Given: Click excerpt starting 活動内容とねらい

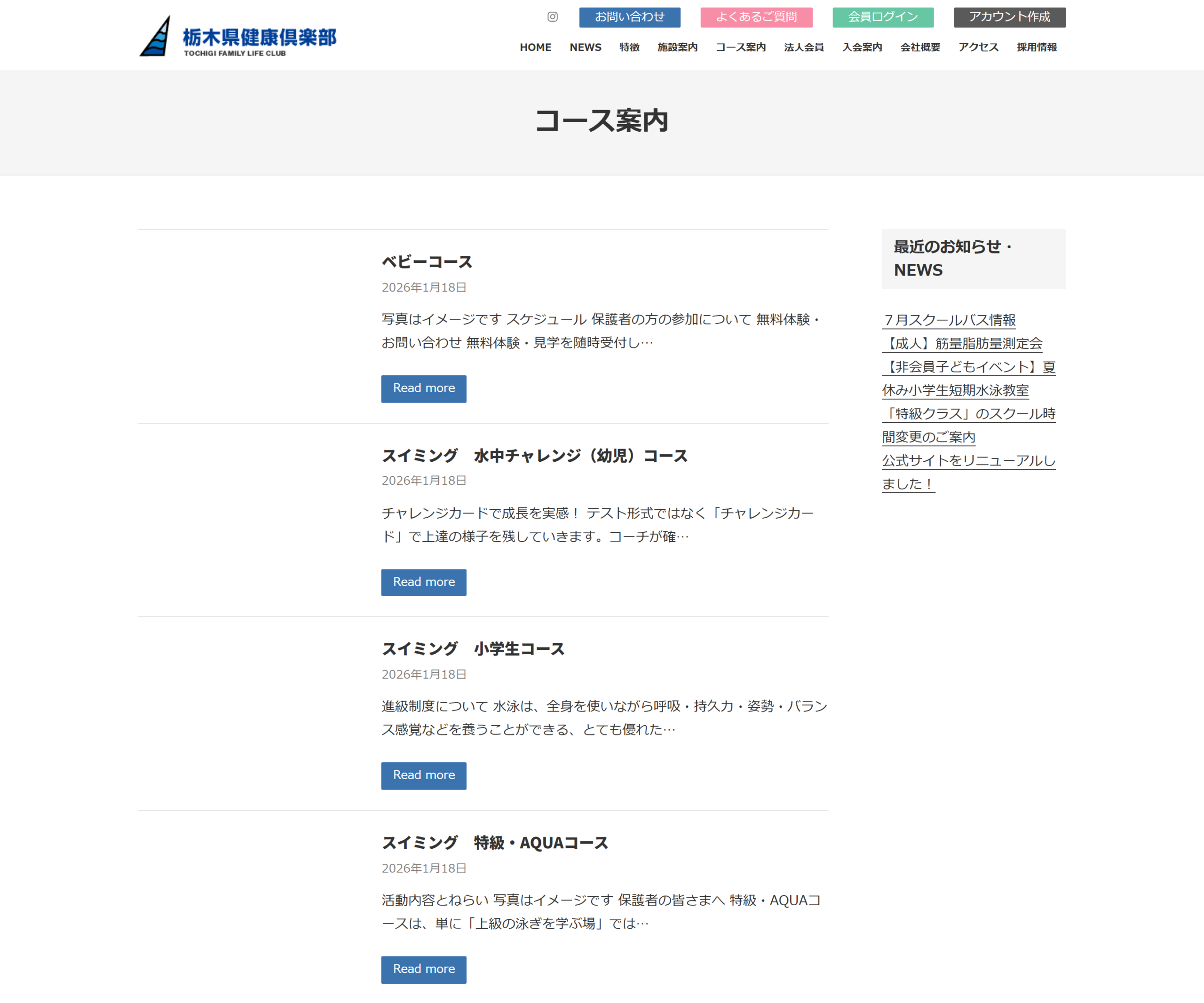Looking at the screenshot, I should coord(602,912).
